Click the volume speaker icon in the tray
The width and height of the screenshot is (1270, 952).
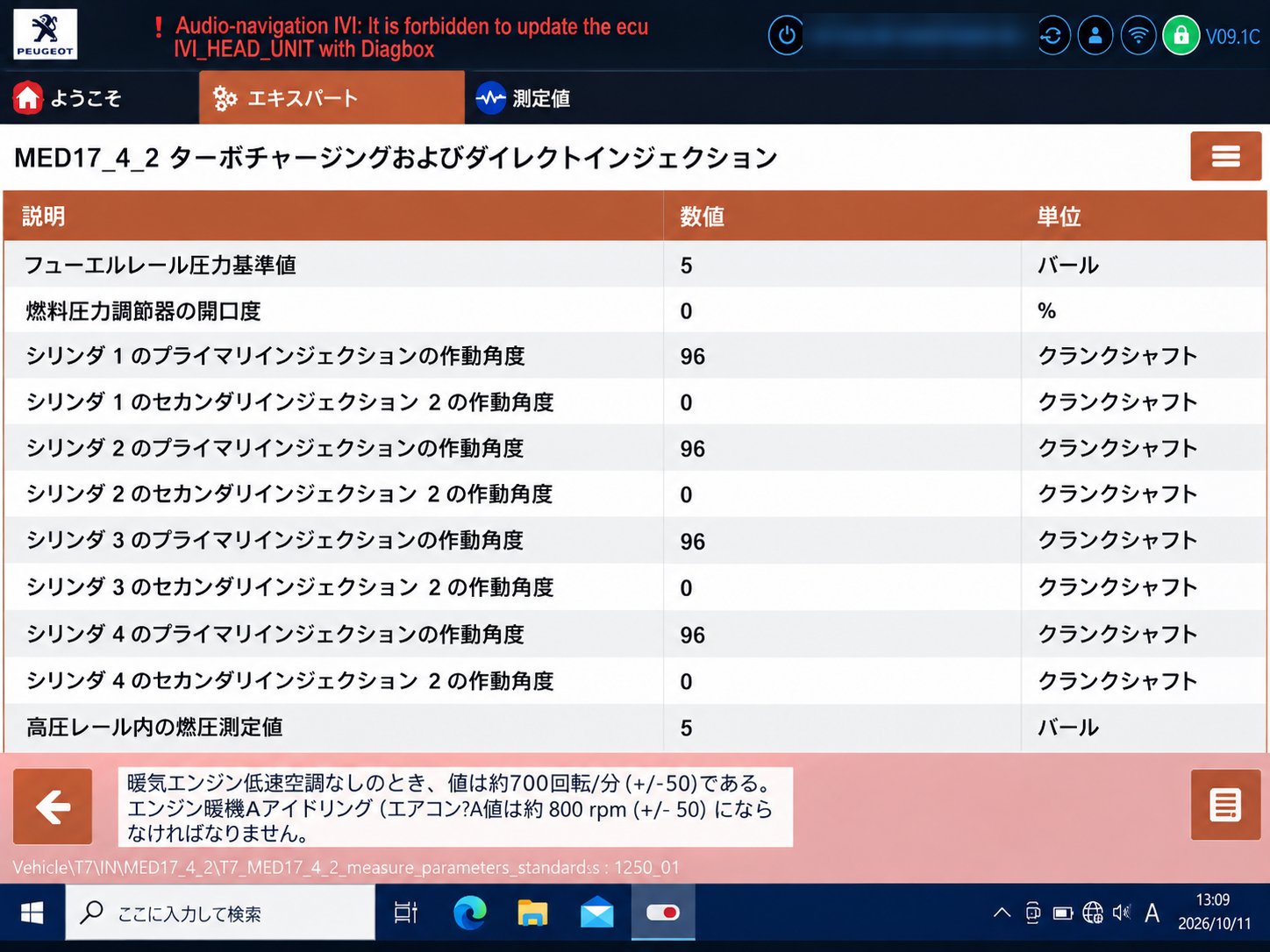[x=1122, y=913]
